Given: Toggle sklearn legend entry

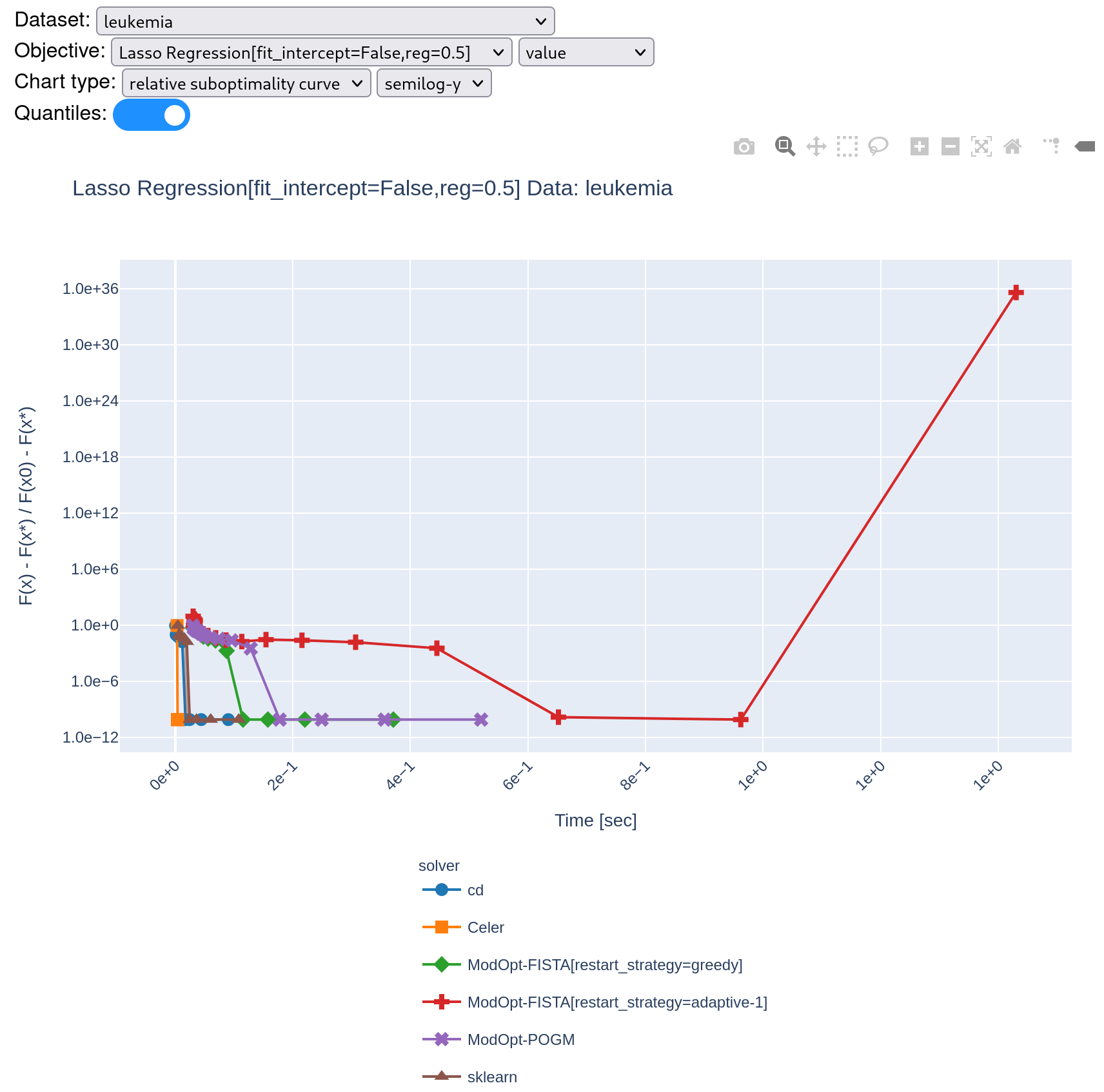Looking at the screenshot, I should tap(470, 1077).
